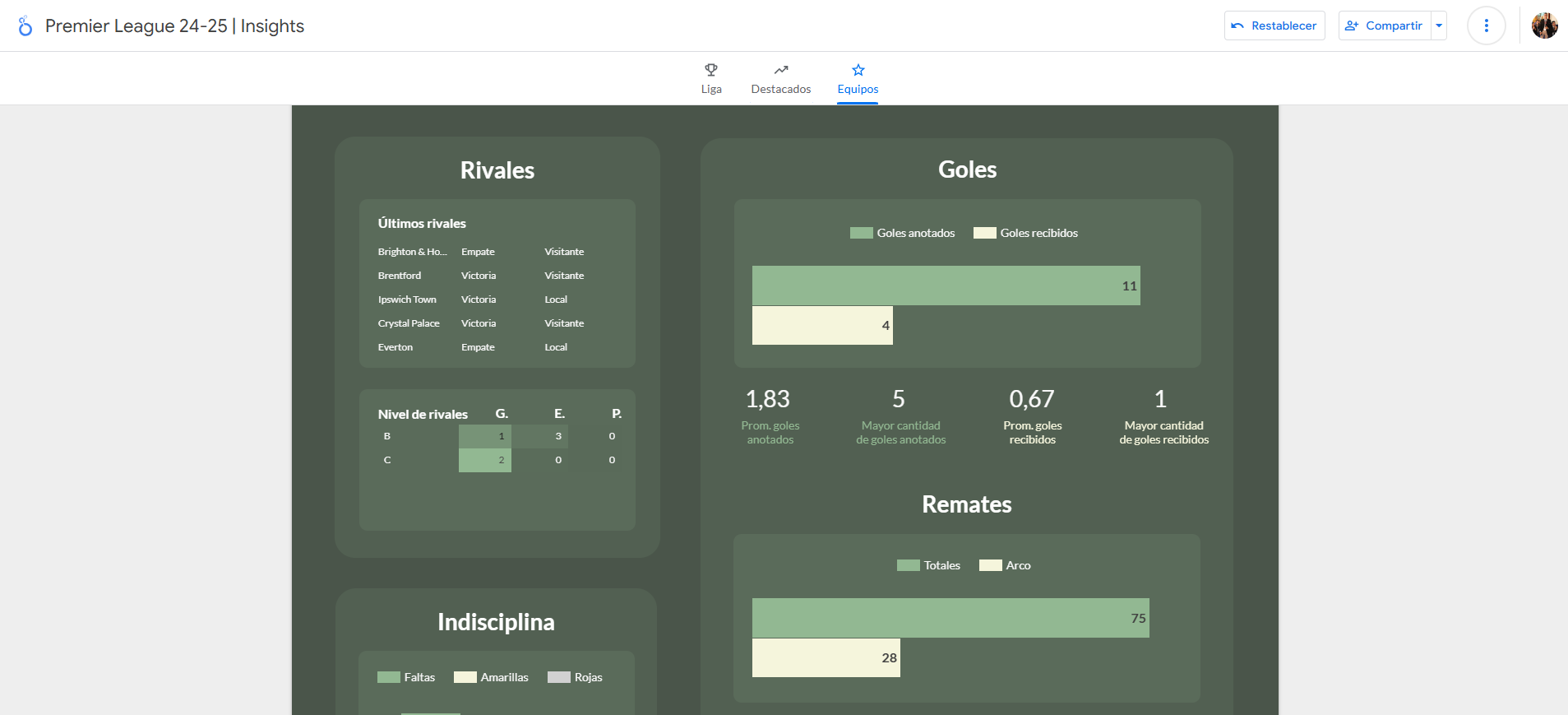Screen dimensions: 1568x715
Task: Select the Equipos star tab
Action: pyautogui.click(x=858, y=79)
